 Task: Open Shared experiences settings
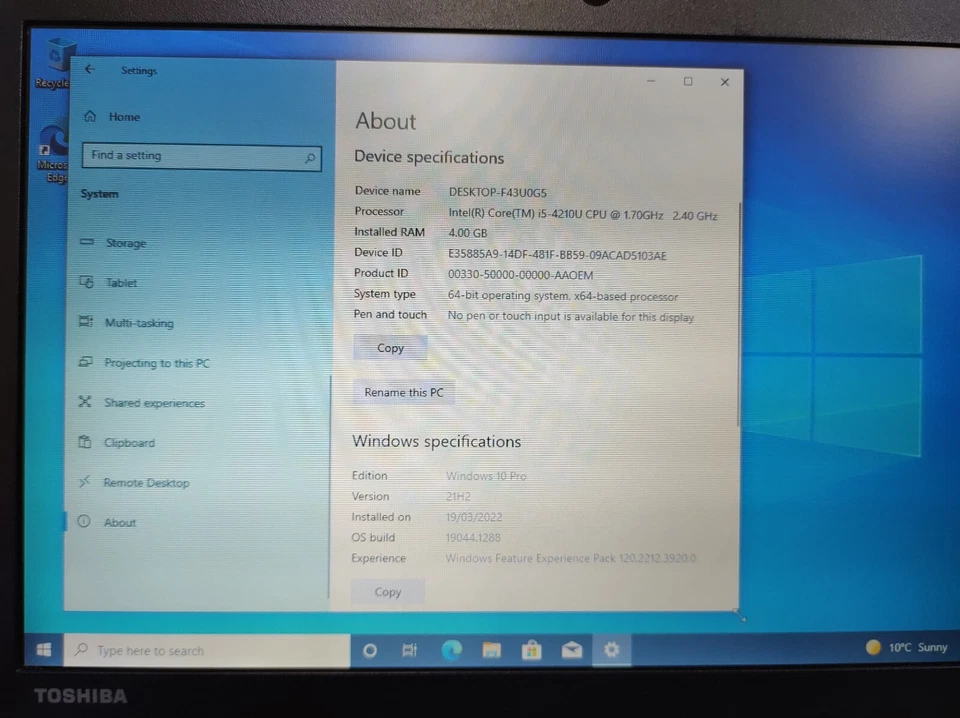tap(154, 403)
